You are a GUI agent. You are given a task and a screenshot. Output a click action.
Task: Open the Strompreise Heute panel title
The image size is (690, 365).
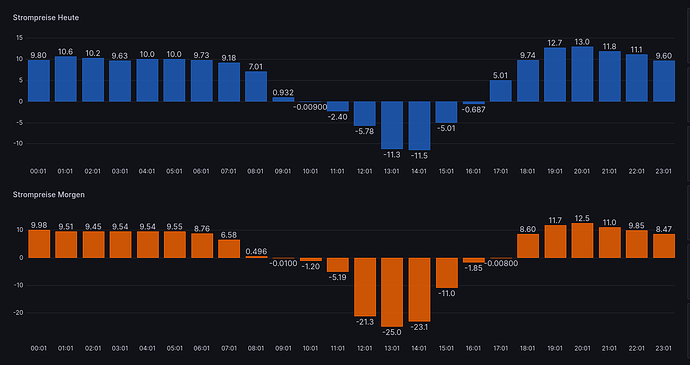point(46,18)
